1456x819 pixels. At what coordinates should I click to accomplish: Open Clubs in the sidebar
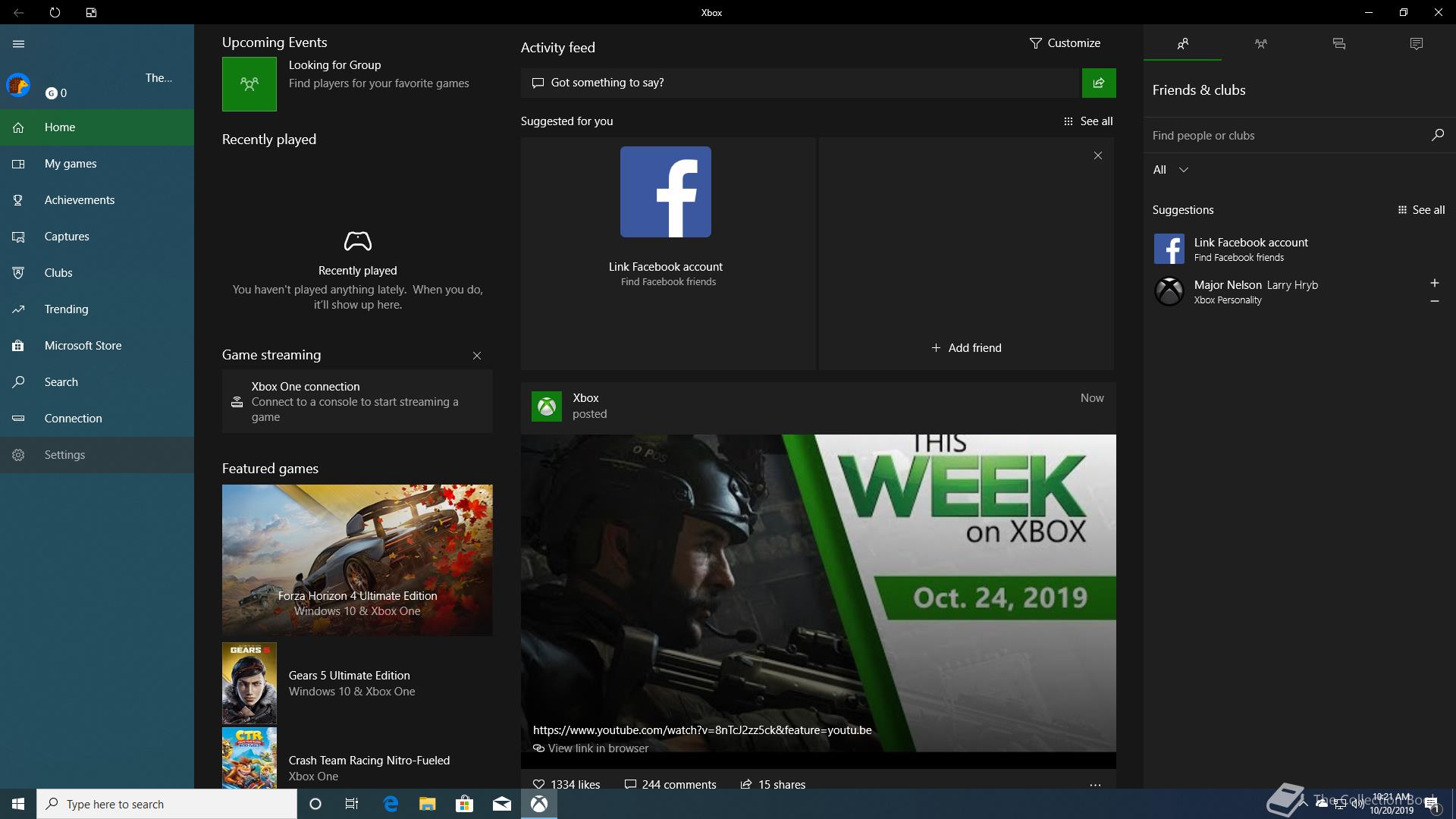point(97,273)
